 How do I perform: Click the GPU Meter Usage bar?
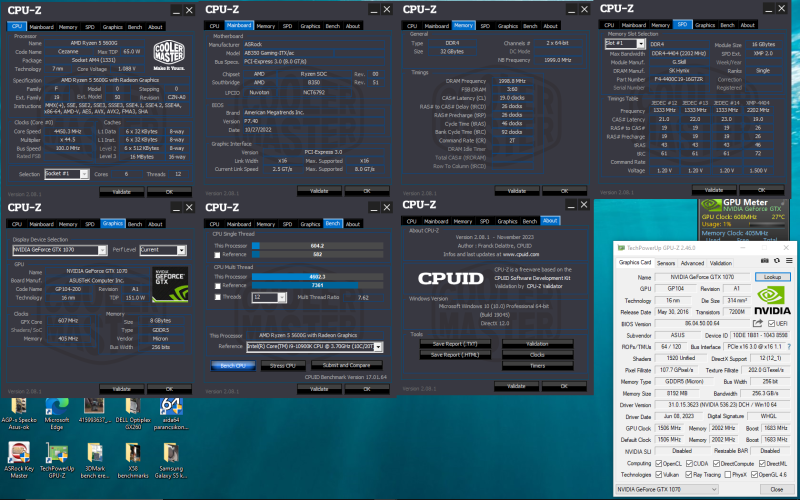(765, 224)
